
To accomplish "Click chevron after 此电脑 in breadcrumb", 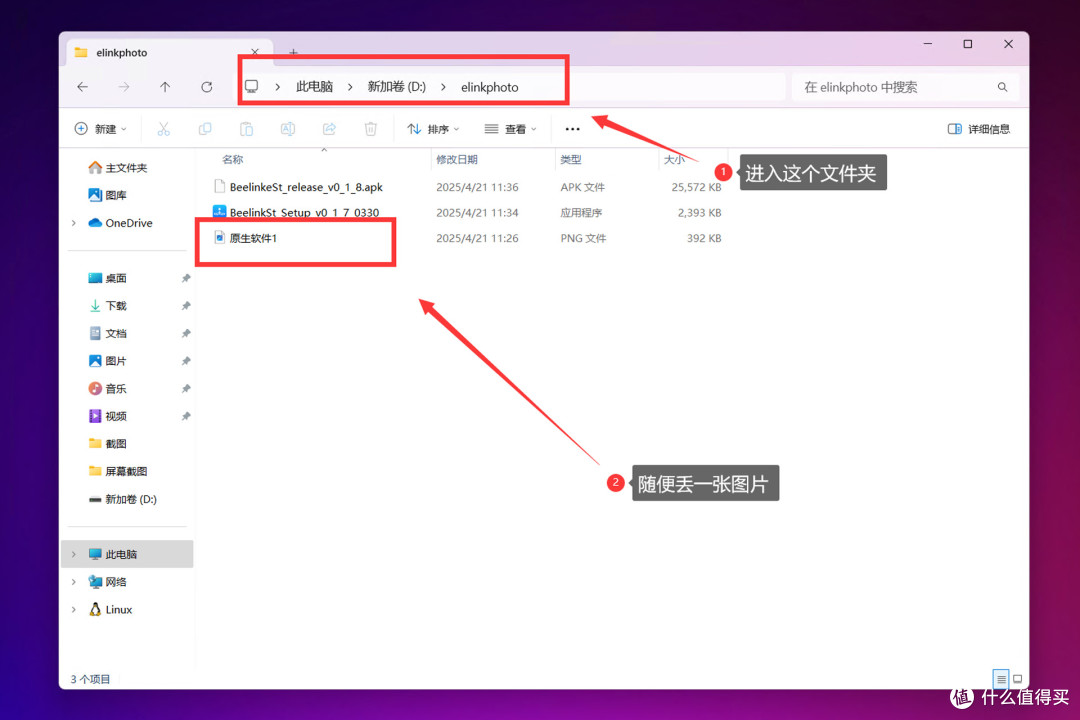I will (x=350, y=87).
